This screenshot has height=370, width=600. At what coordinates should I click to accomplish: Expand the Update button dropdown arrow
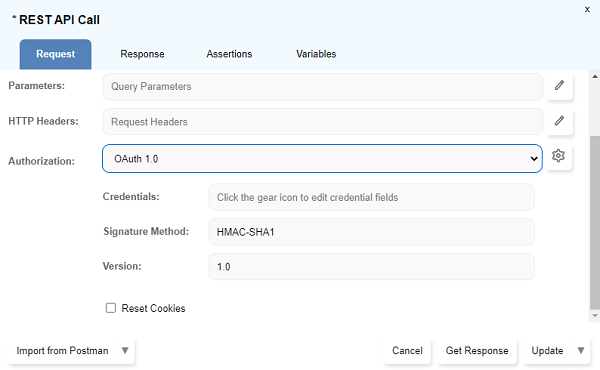pos(581,350)
